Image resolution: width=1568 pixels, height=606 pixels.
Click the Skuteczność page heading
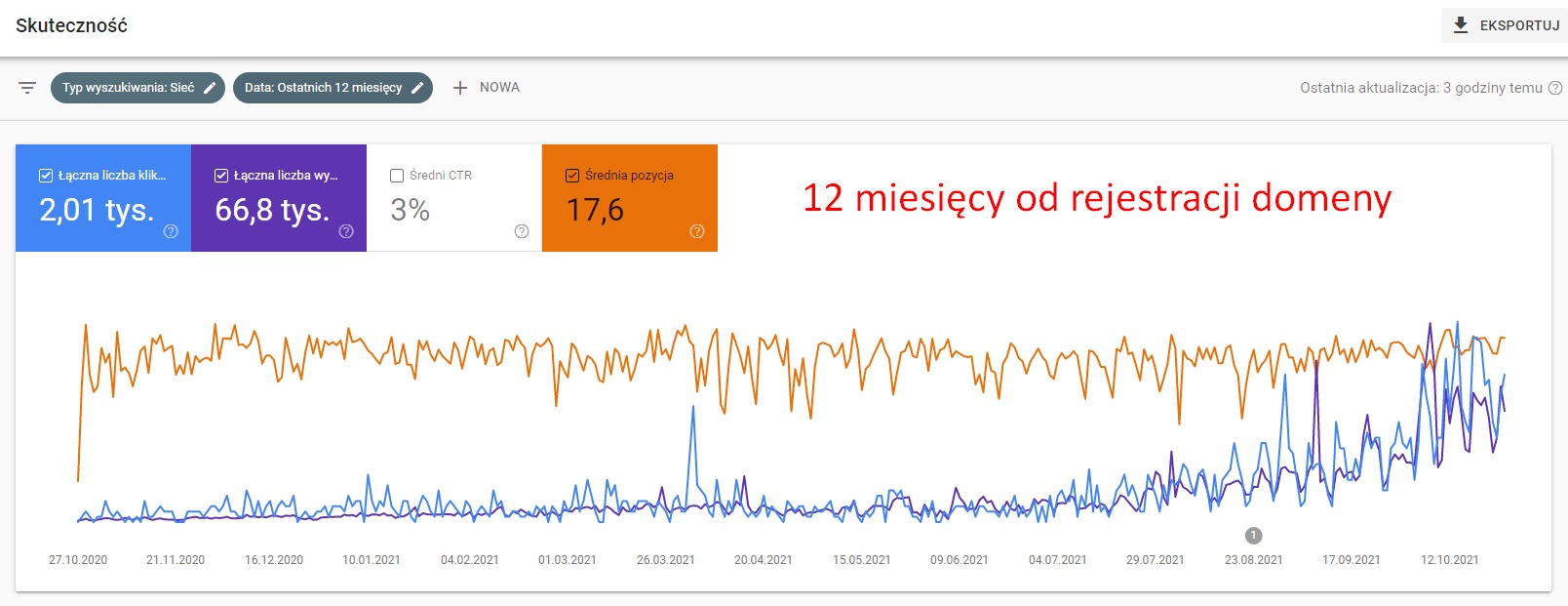71,25
